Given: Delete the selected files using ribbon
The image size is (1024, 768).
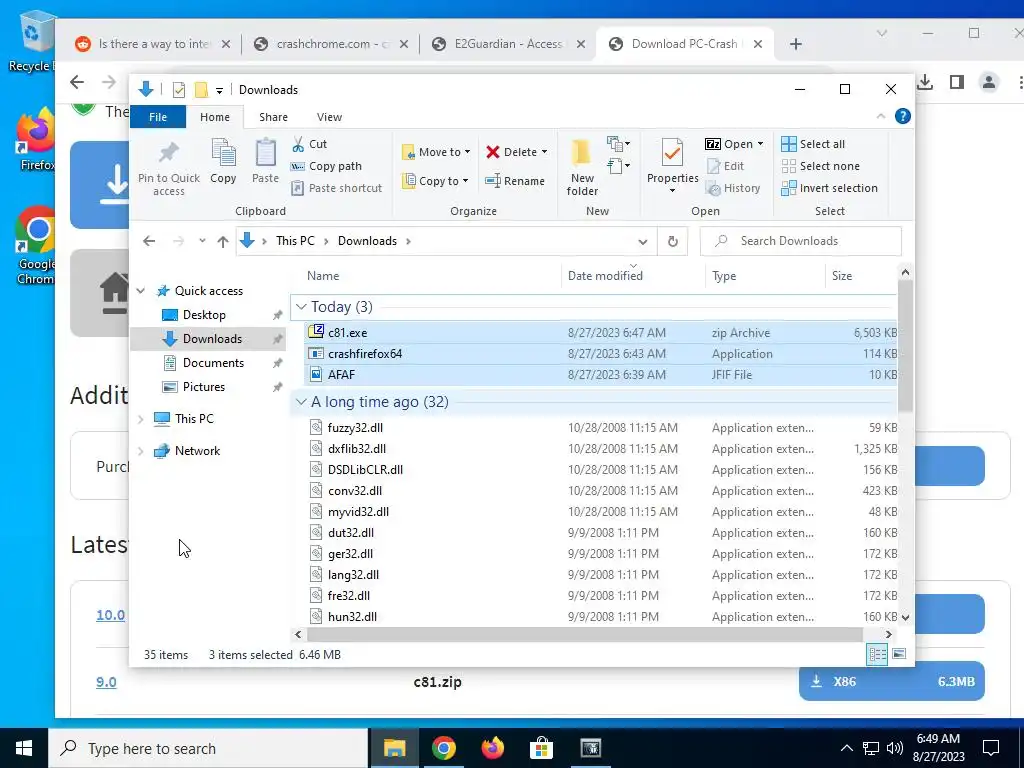Looking at the screenshot, I should tap(517, 152).
